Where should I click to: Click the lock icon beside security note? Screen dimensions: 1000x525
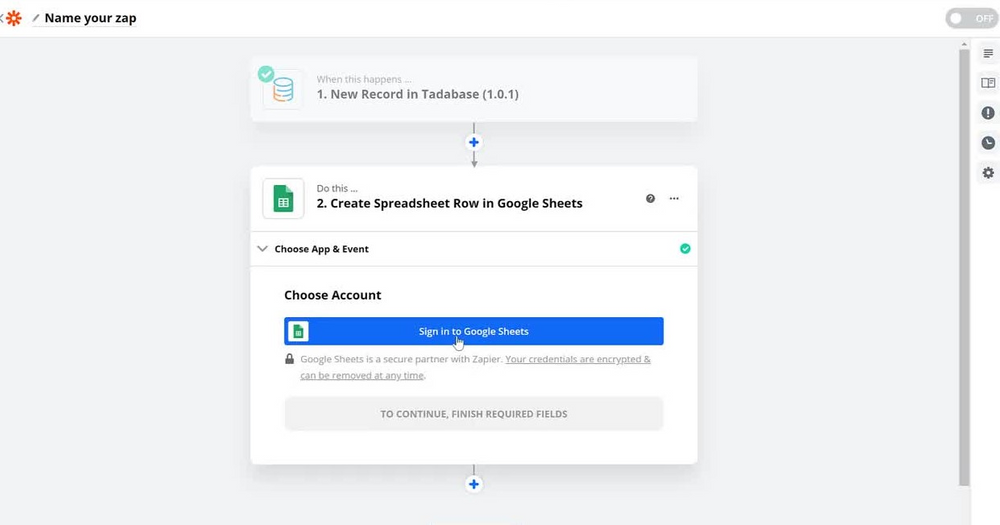(290, 359)
